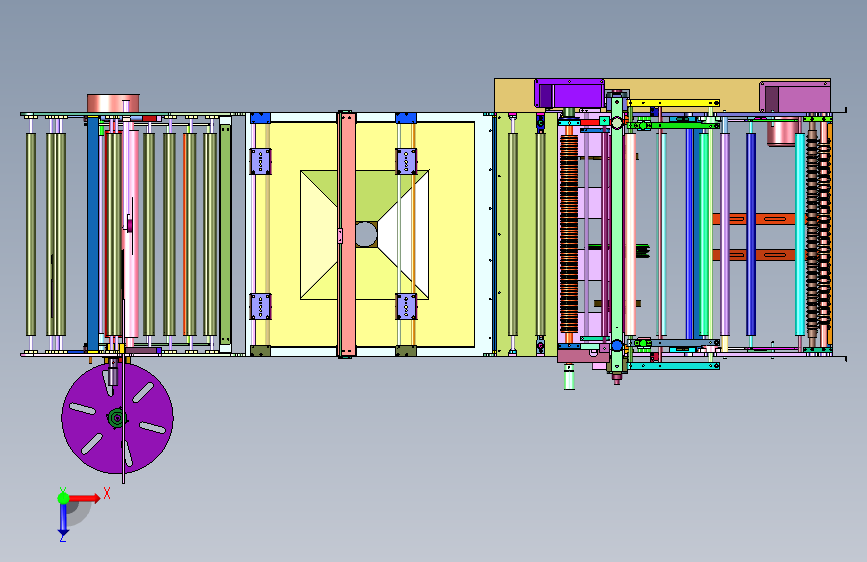This screenshot has height=562, width=867.
Task: Click the green Y axis dot on the triad
Action: [64, 498]
